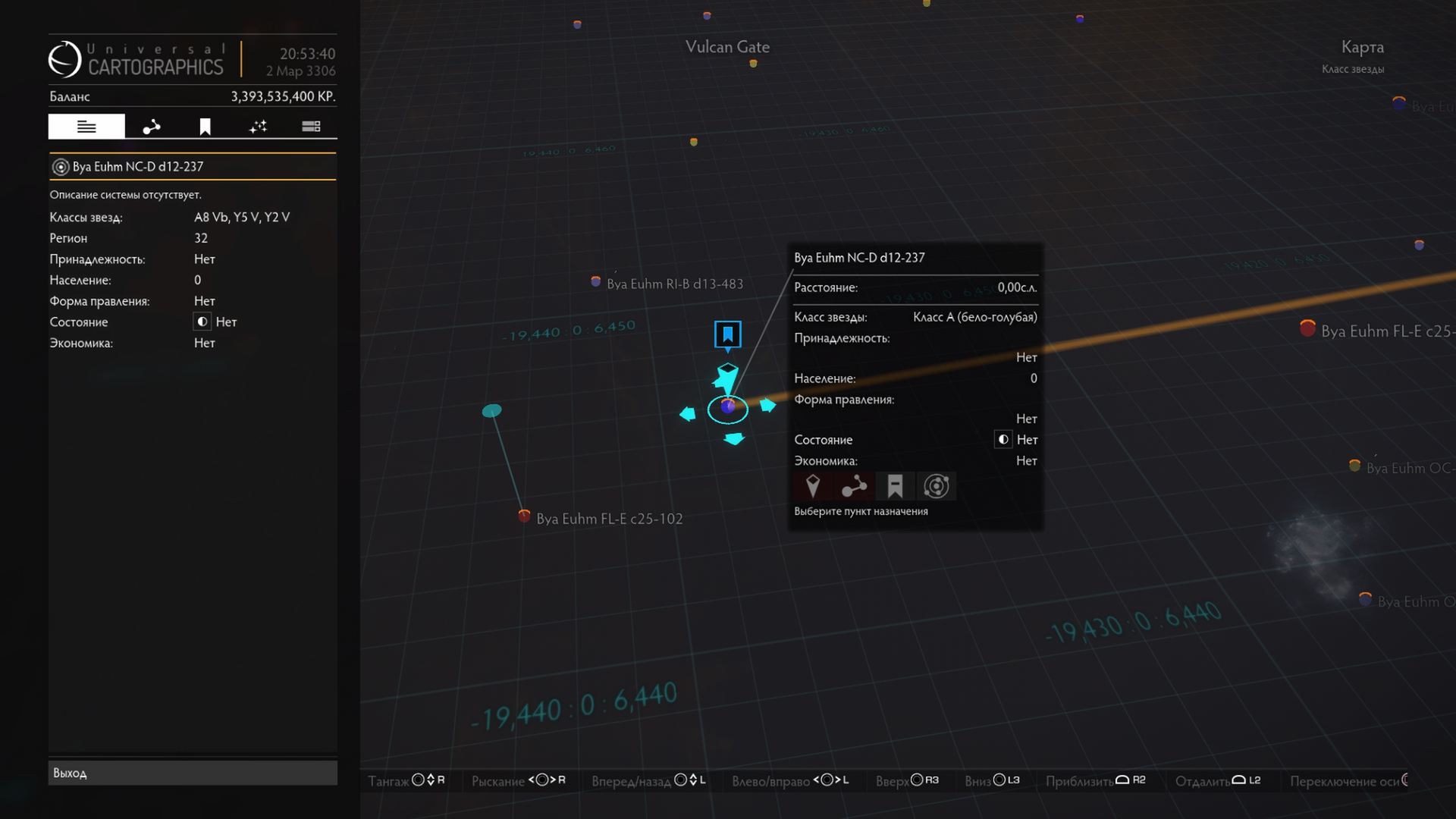The width and height of the screenshot is (1456, 819).
Task: Click the Вперед/назад control hint
Action: [x=648, y=780]
